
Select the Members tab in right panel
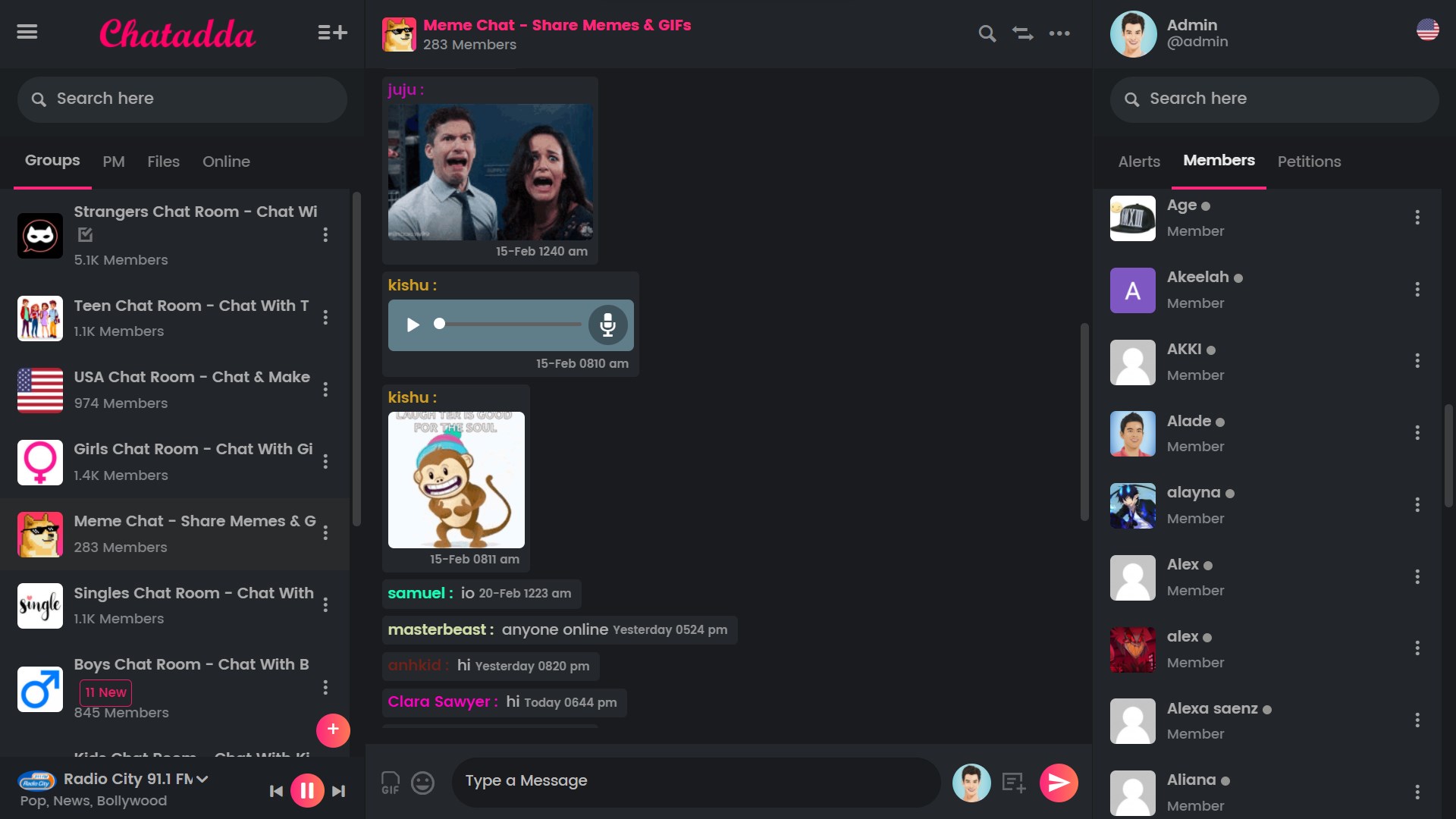(x=1219, y=161)
